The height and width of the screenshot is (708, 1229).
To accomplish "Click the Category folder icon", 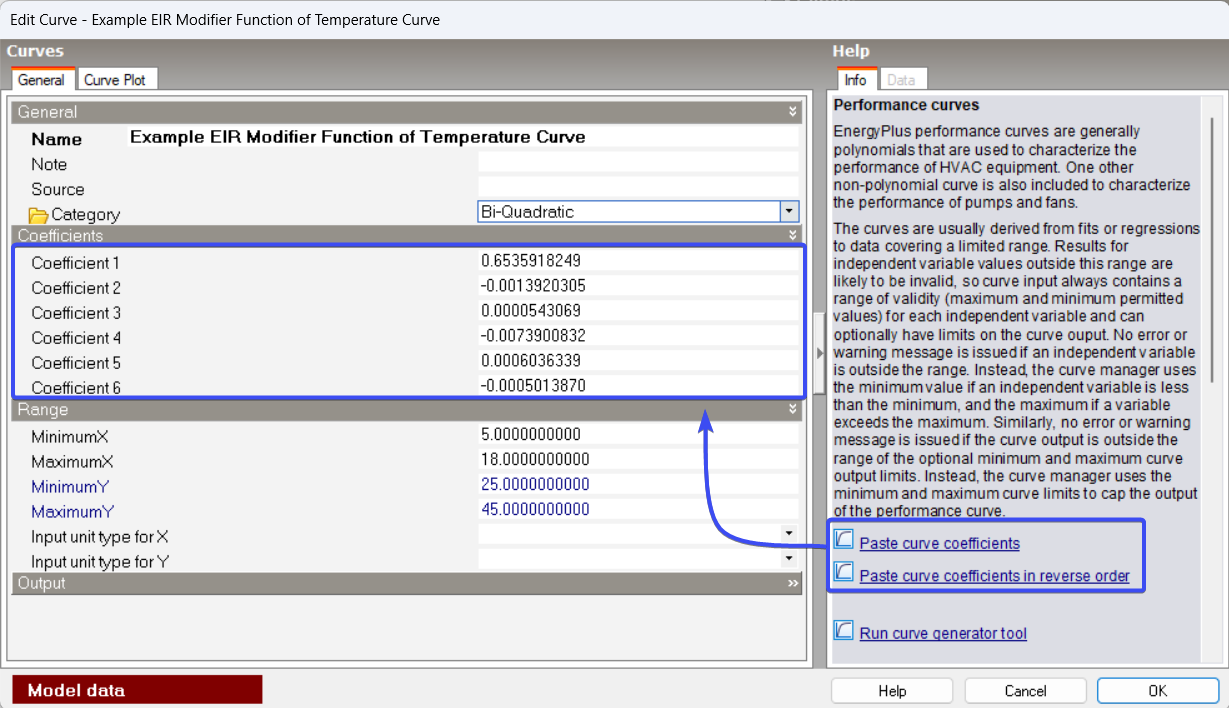I will click(x=39, y=215).
